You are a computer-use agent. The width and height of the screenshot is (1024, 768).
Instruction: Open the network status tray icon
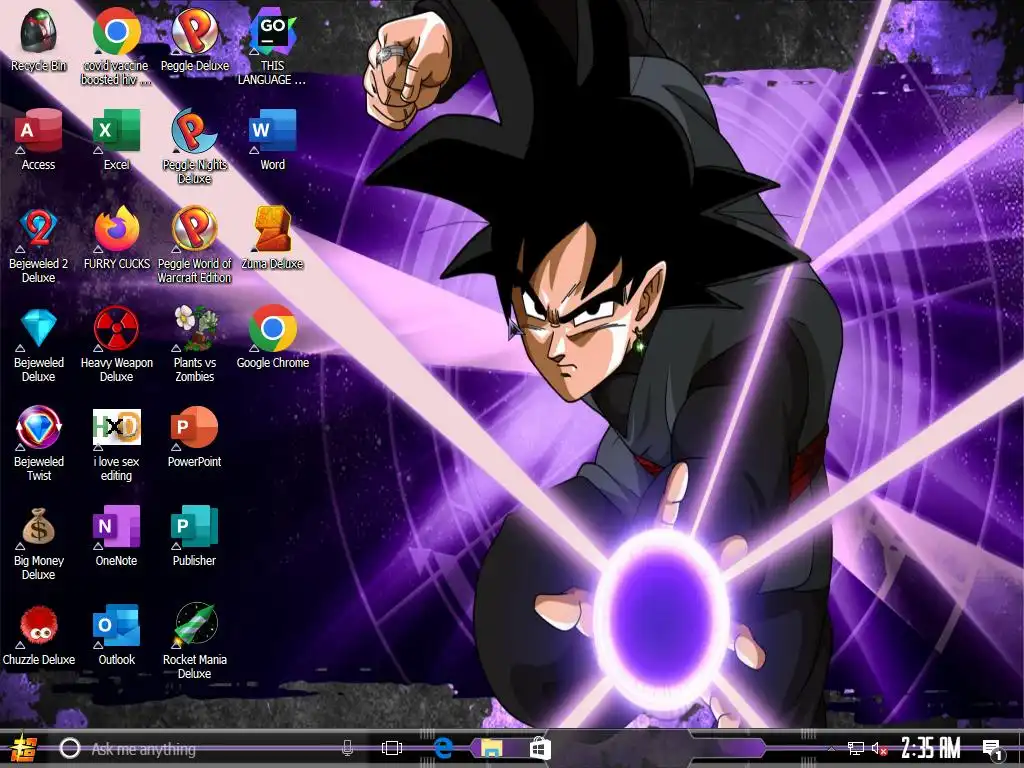[856, 749]
